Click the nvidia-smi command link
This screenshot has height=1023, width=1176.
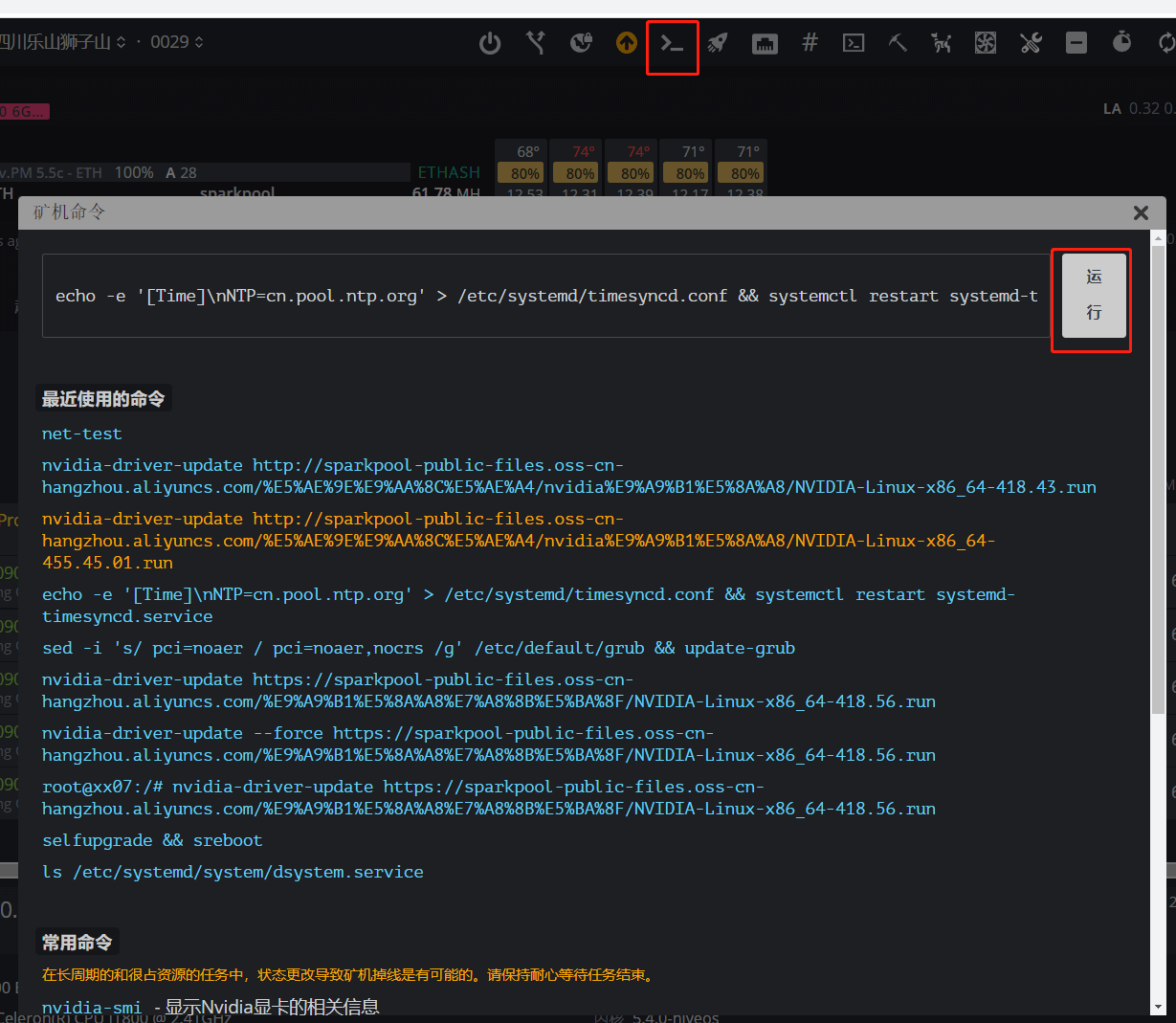(90, 1007)
